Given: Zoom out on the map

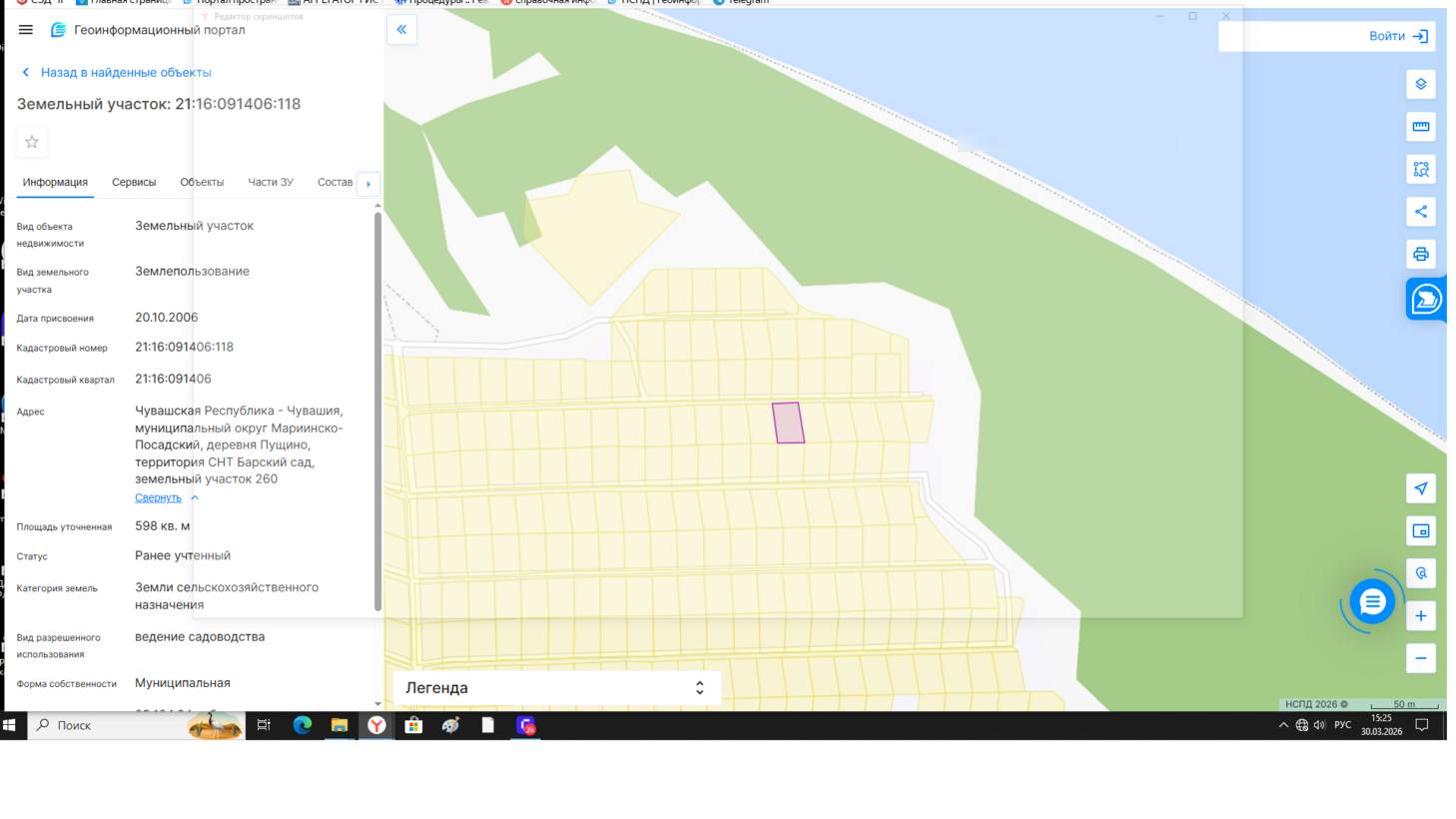Looking at the screenshot, I should pos(1420,658).
